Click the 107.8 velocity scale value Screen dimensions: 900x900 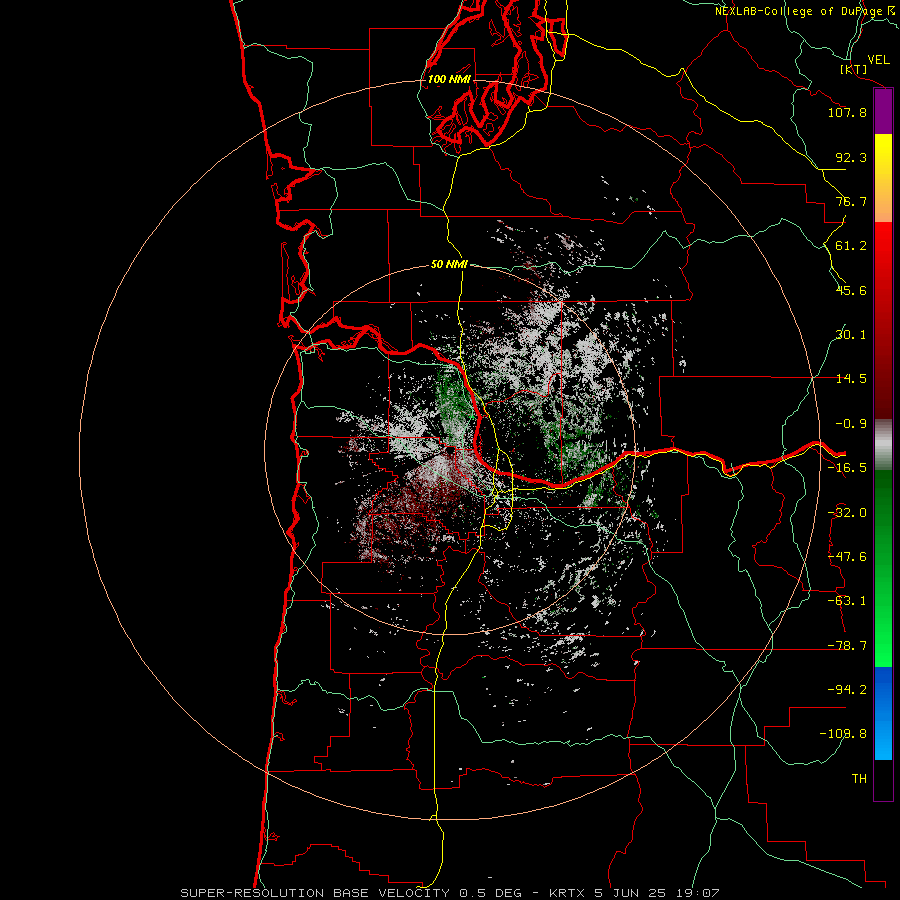coord(847,112)
